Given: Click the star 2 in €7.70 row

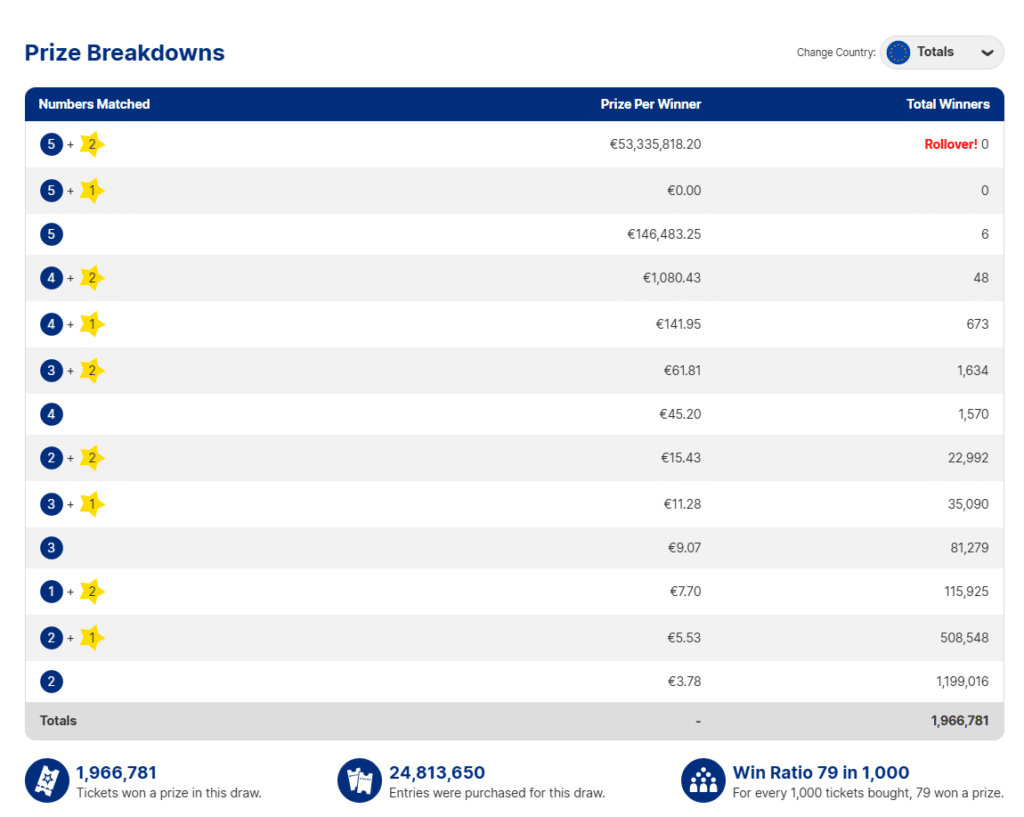Looking at the screenshot, I should click(92, 592).
